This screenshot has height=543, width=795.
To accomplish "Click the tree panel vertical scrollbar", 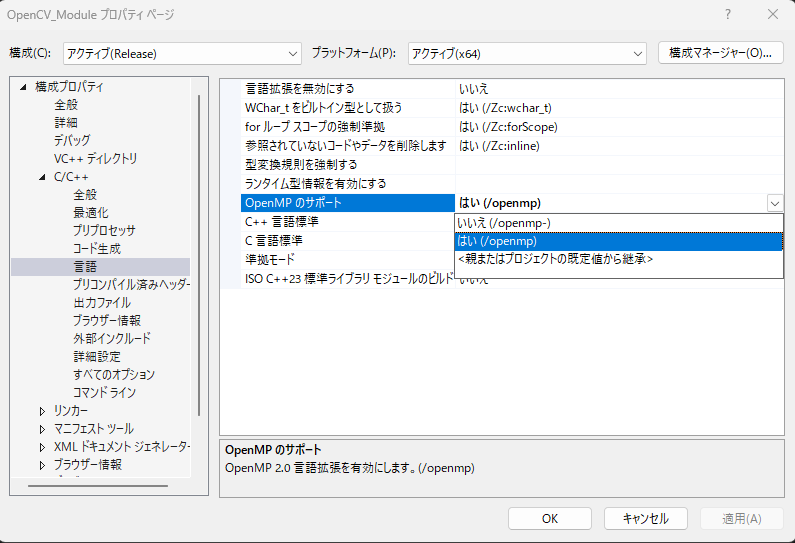I will (x=200, y=250).
